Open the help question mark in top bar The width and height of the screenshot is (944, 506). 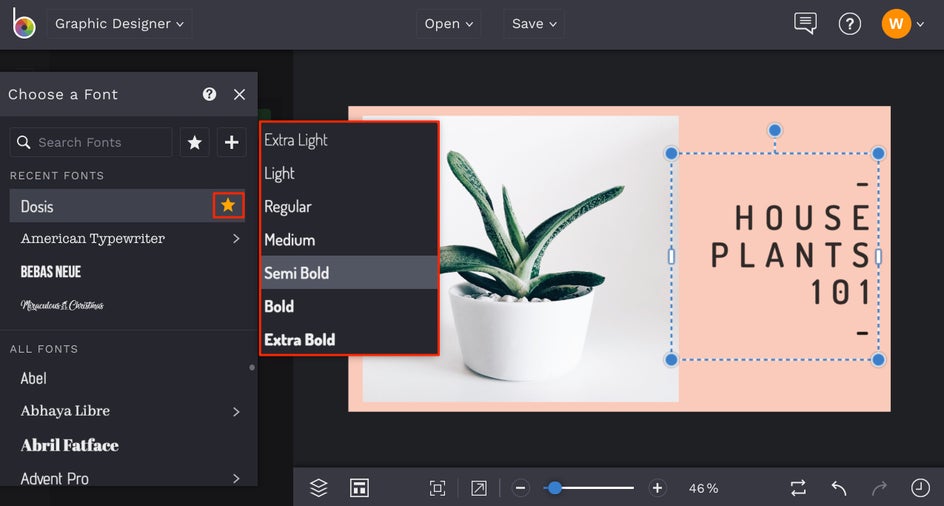point(849,24)
